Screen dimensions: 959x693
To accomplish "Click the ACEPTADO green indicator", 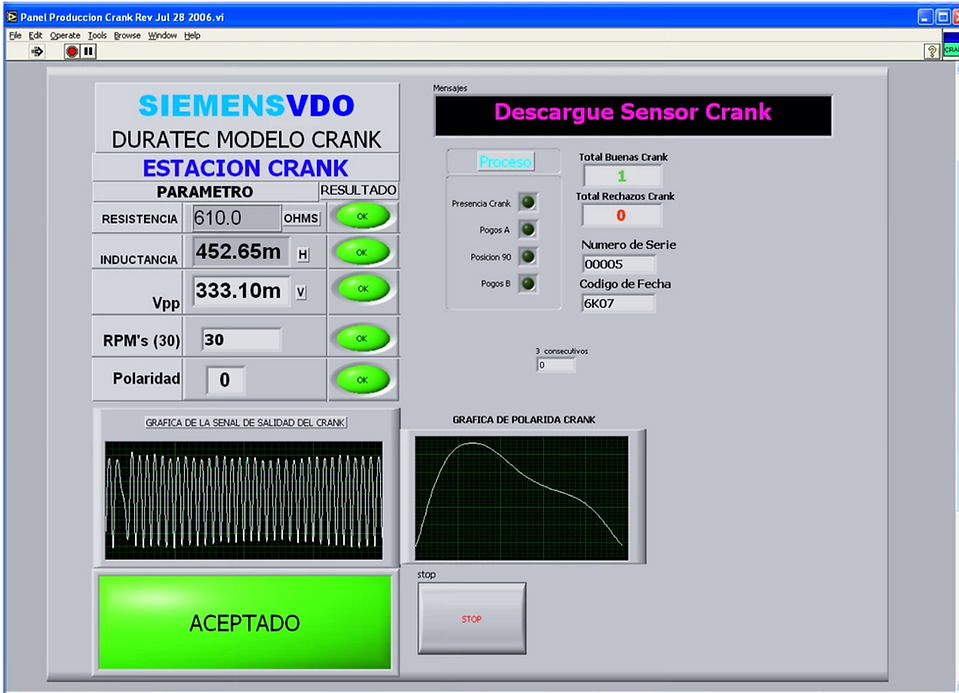I will click(x=245, y=622).
